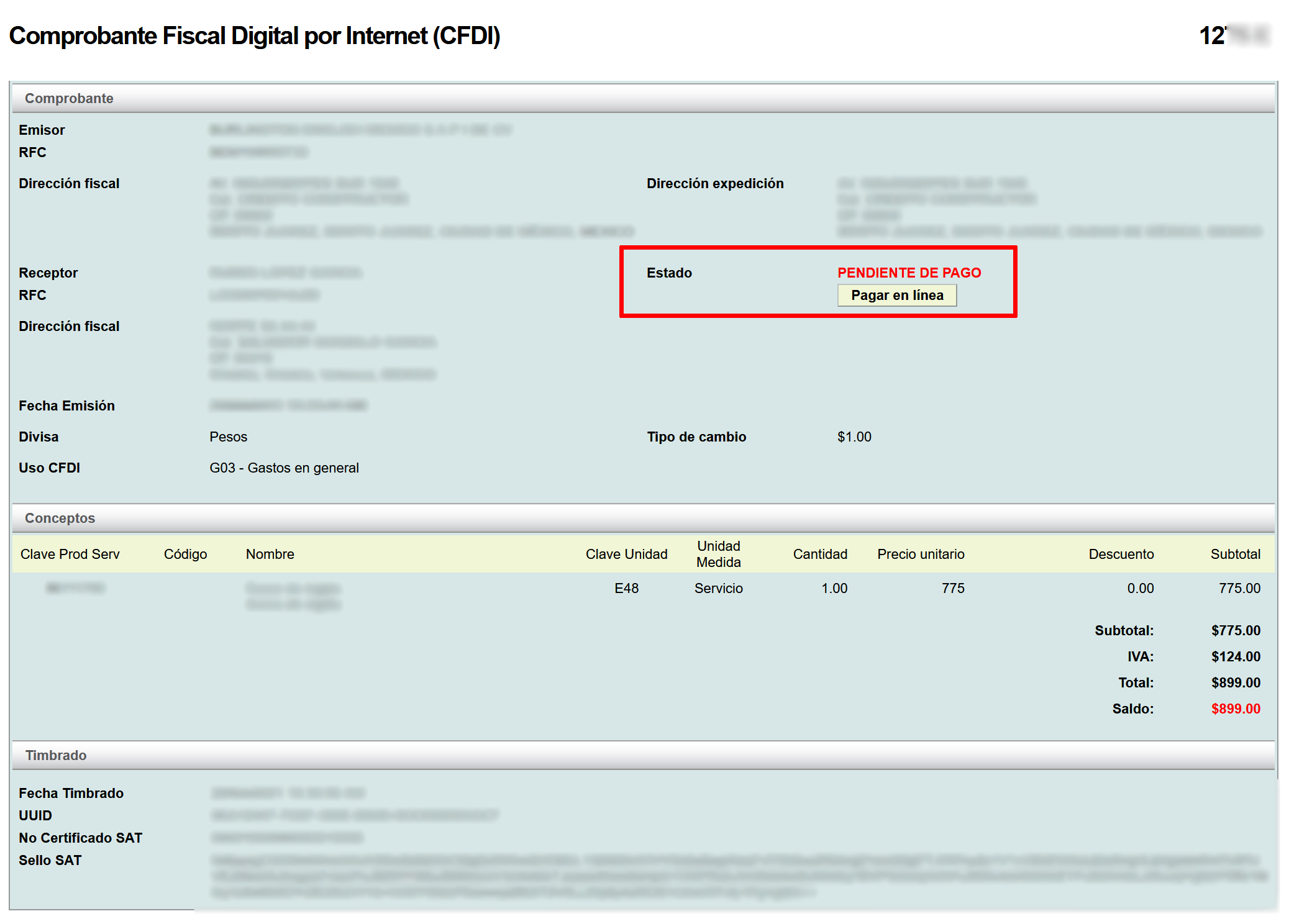Click the PENDIENTE DE PAGO status text
This screenshot has width=1289, height=924.
tap(909, 273)
